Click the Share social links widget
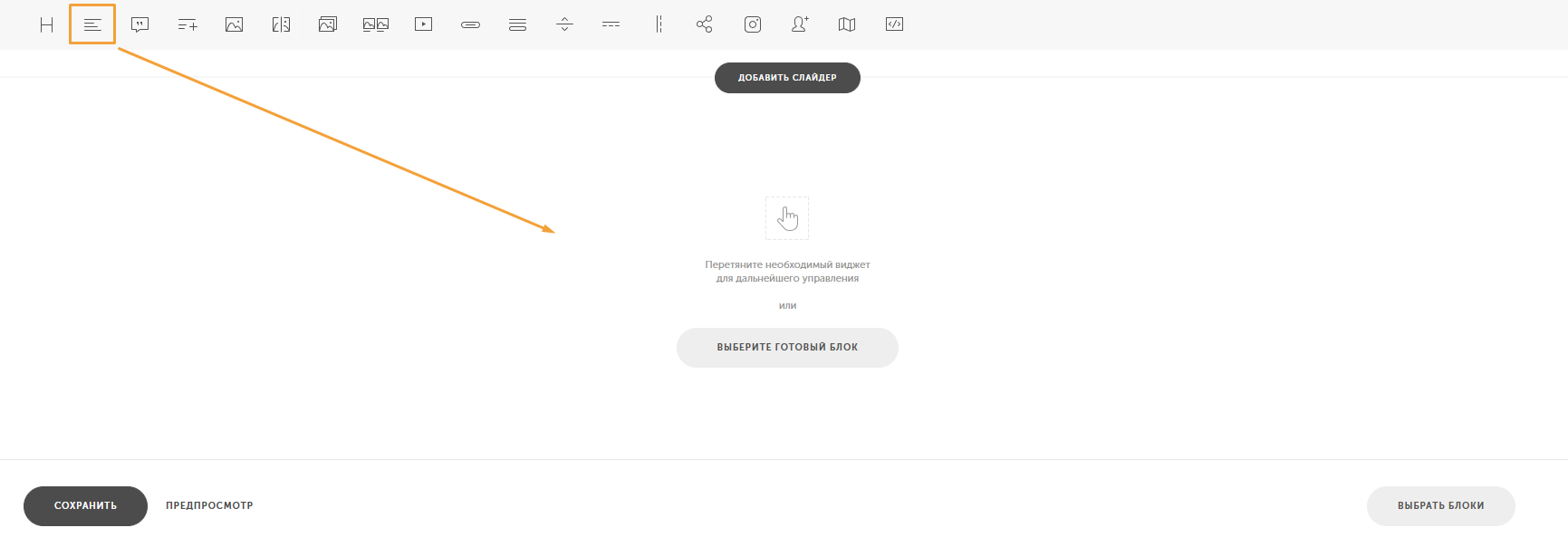 [705, 24]
